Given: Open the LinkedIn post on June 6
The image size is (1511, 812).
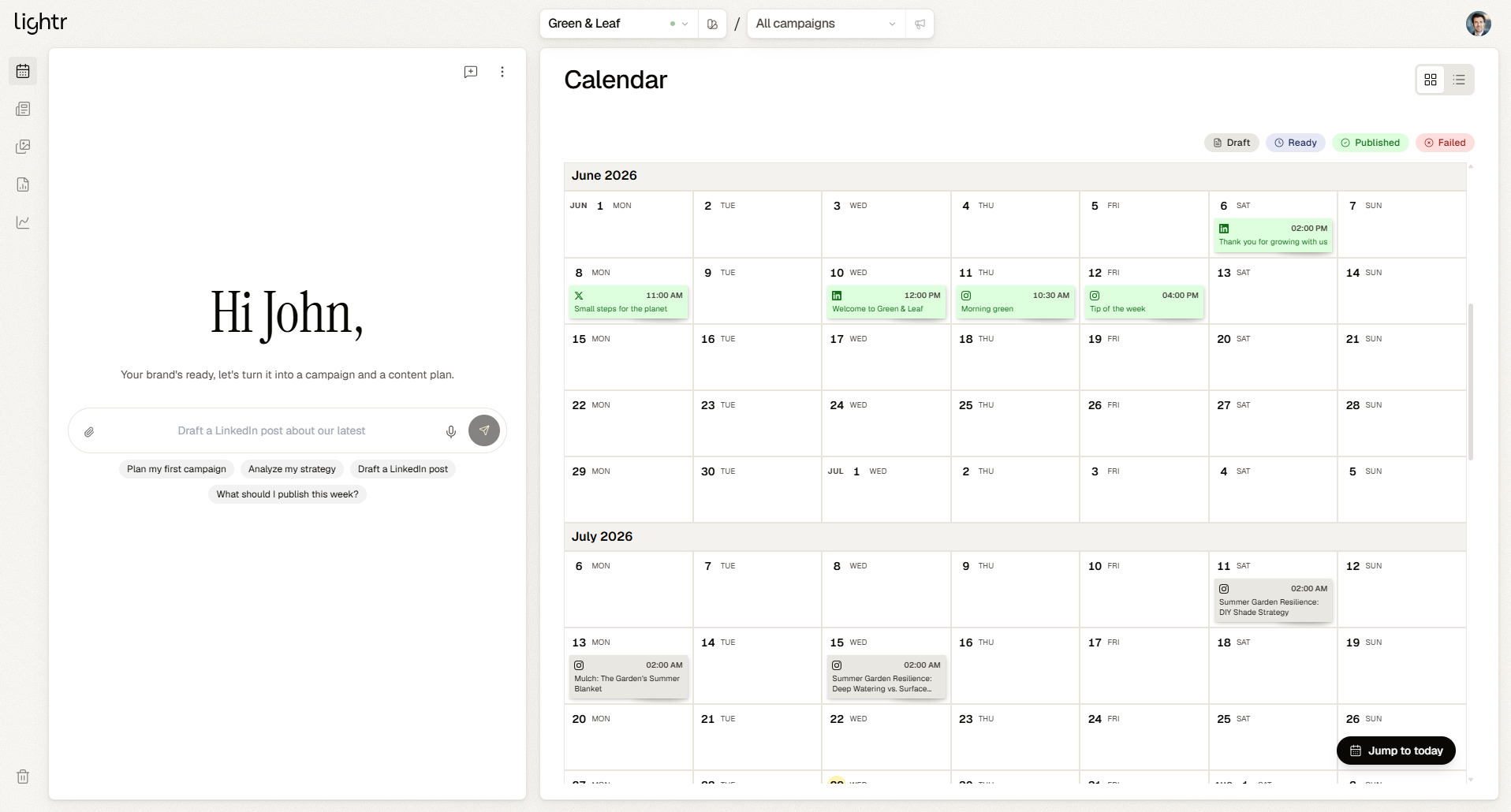Looking at the screenshot, I should pos(1273,235).
